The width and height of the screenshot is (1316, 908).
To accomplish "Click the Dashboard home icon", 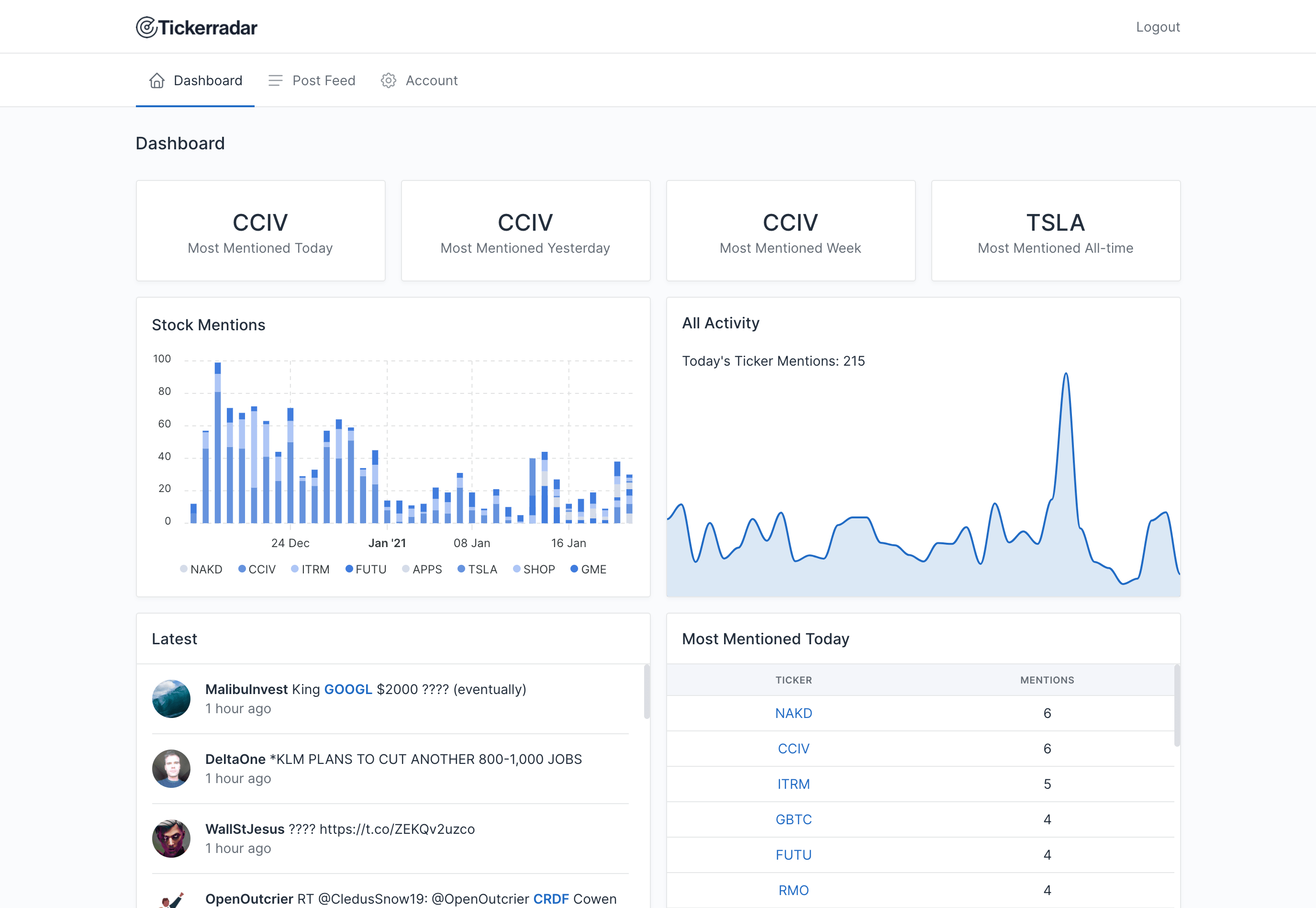I will click(157, 81).
